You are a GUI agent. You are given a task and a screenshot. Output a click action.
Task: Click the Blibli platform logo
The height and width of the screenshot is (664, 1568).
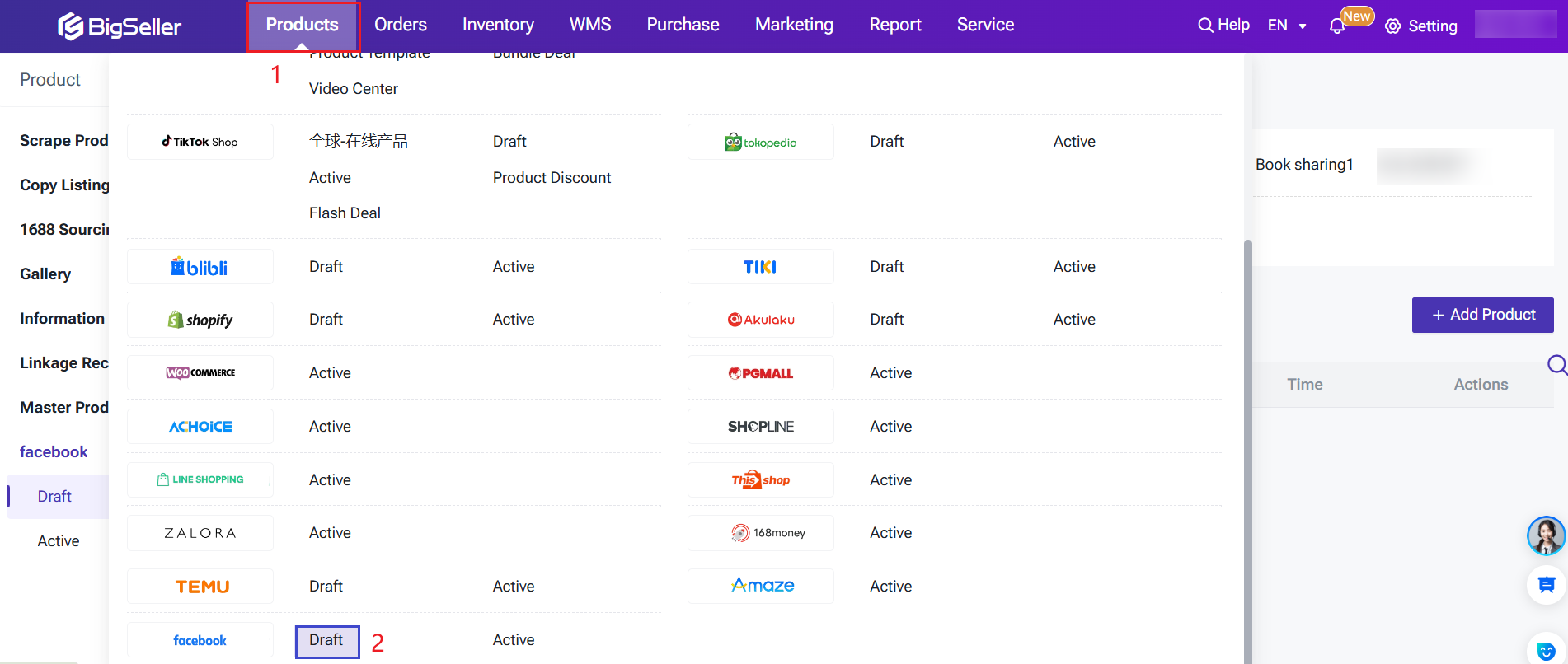click(x=200, y=267)
